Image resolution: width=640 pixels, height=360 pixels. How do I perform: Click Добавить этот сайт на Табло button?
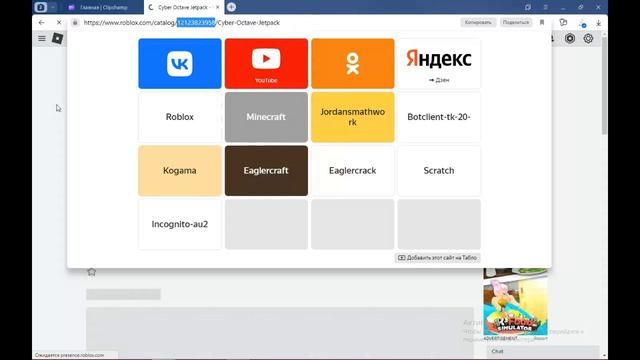coord(438,258)
